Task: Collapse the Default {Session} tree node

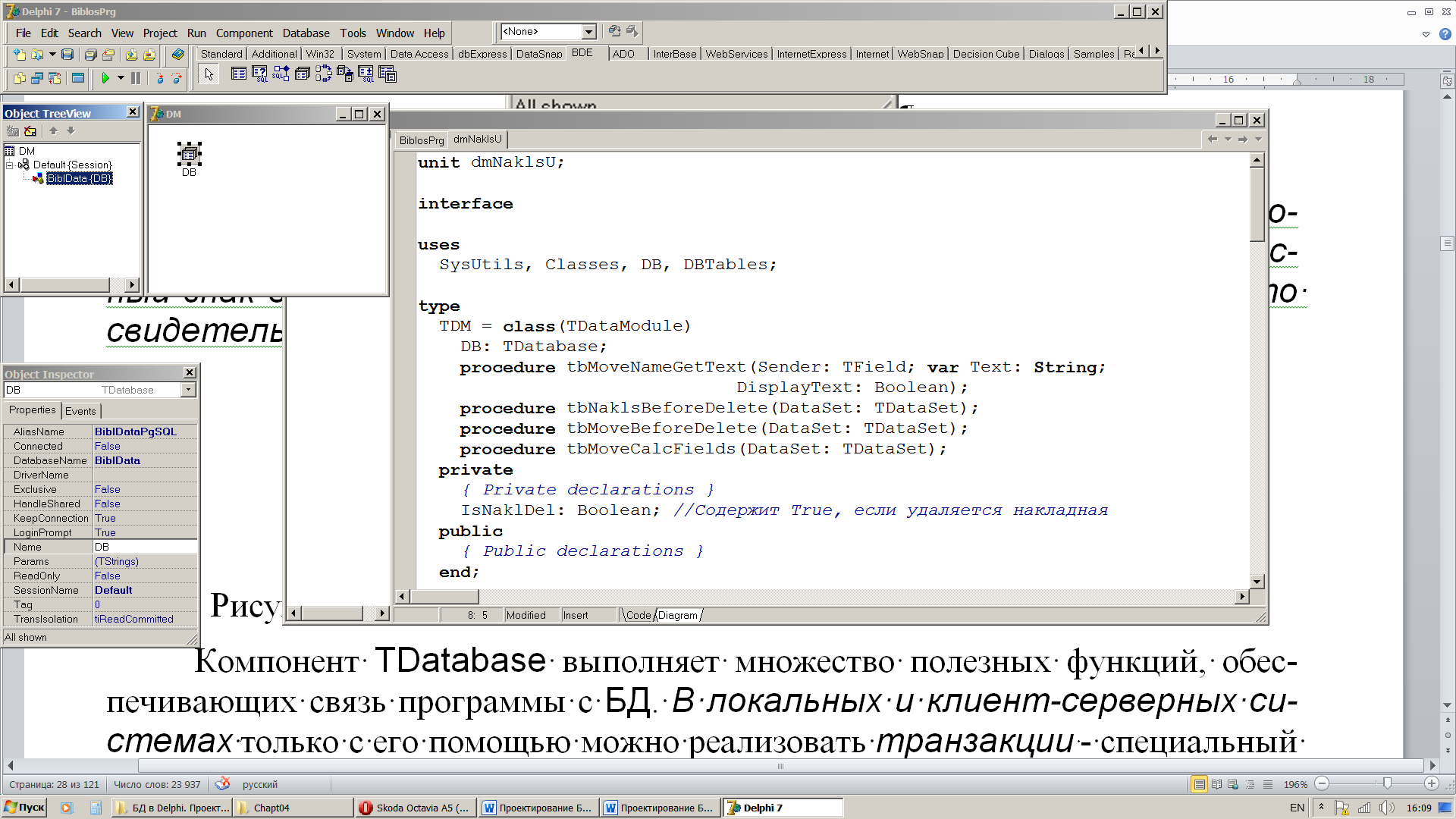Action: pos(10,165)
